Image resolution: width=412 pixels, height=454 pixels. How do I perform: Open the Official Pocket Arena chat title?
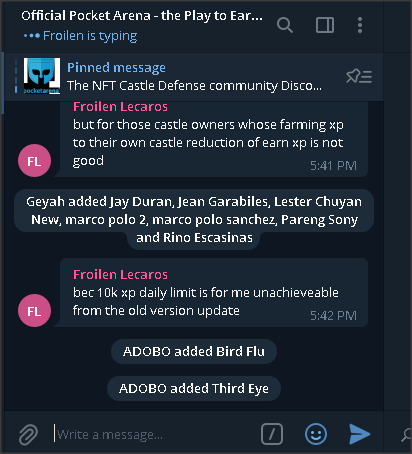[142, 16]
